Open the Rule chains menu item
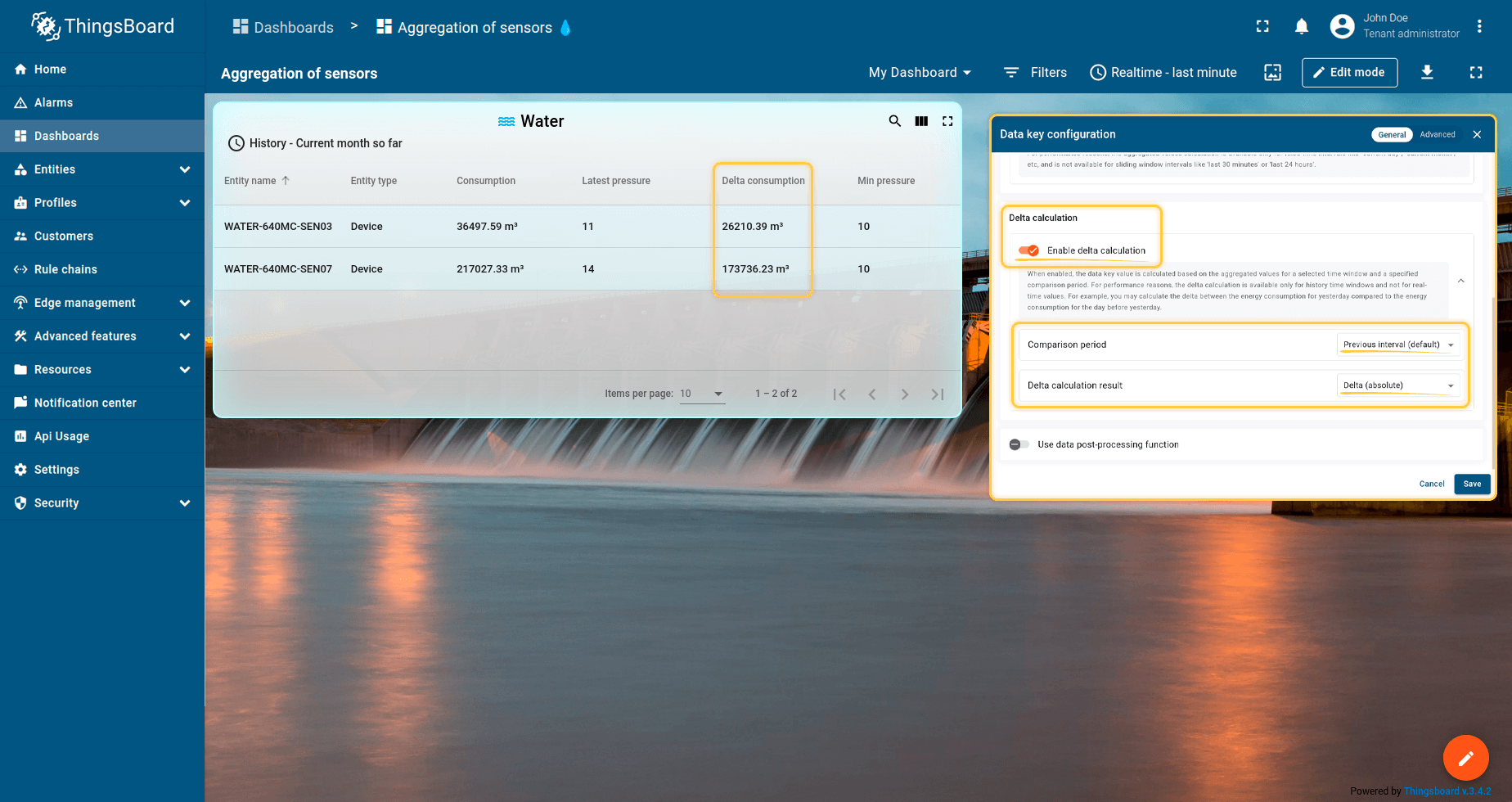Image resolution: width=1512 pixels, height=802 pixels. [x=65, y=269]
